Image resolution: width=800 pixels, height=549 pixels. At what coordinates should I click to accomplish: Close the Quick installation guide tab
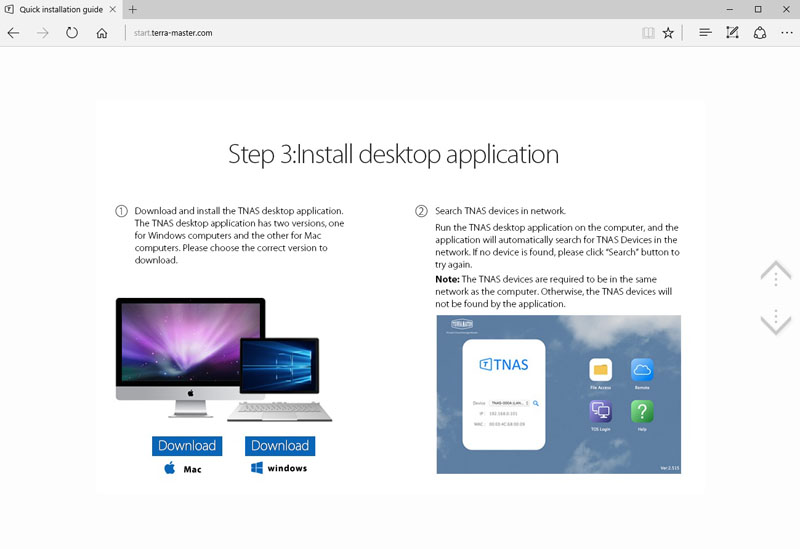(113, 9)
